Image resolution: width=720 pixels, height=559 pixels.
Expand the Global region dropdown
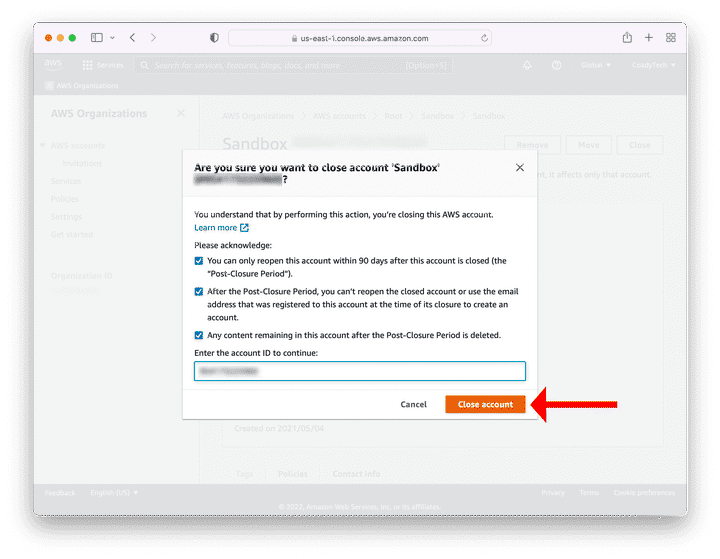coord(596,65)
